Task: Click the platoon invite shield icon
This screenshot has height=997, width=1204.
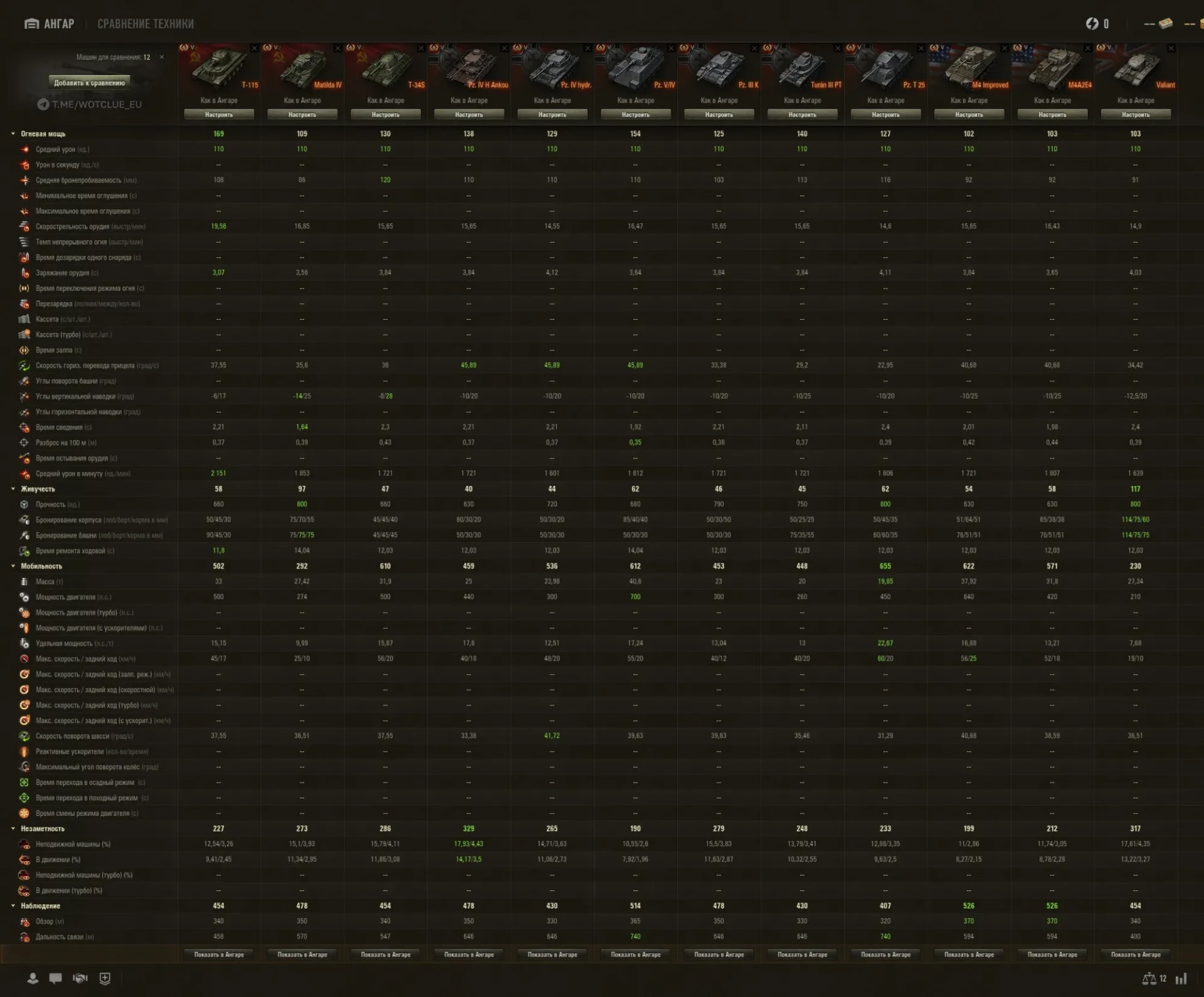Action: point(105,978)
